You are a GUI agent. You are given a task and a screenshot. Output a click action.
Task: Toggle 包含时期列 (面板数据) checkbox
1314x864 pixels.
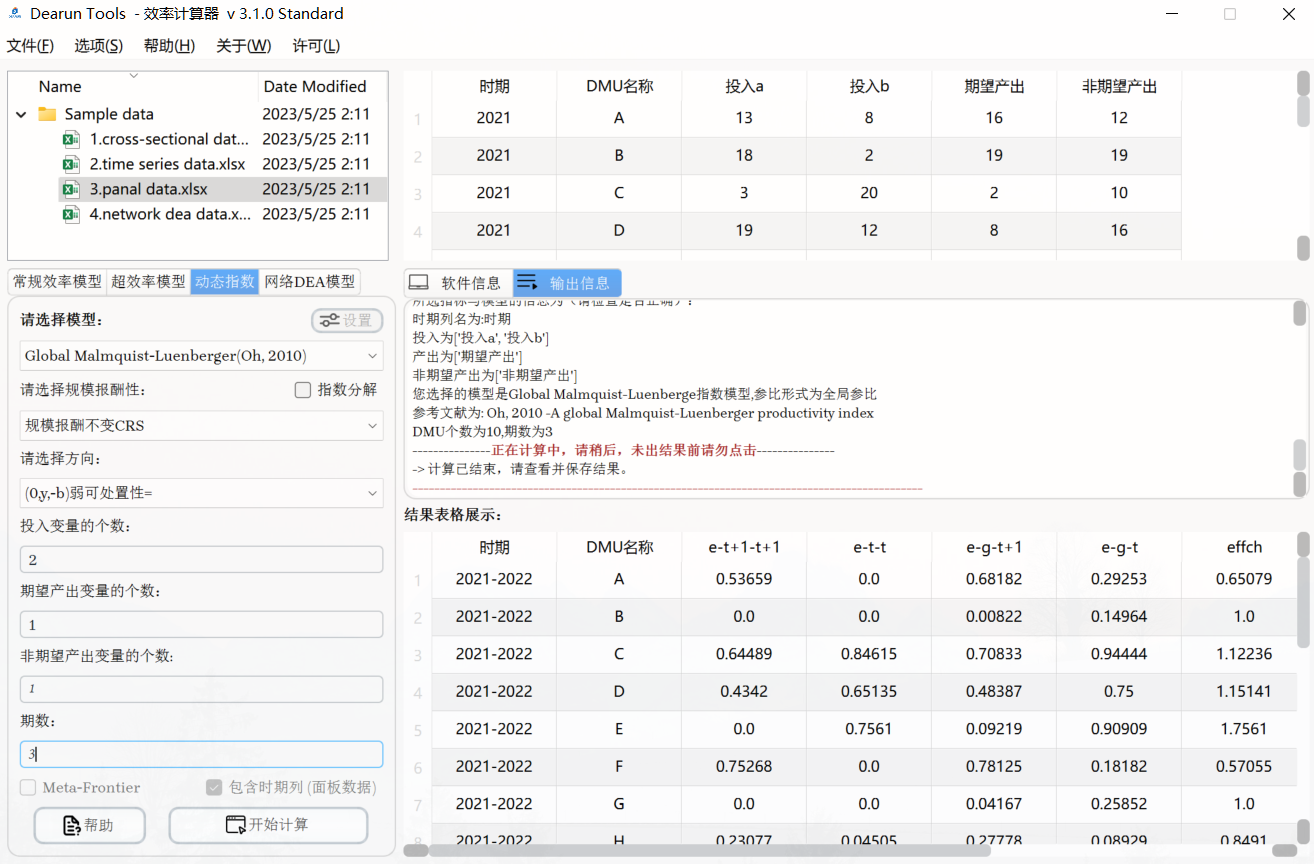click(x=214, y=787)
